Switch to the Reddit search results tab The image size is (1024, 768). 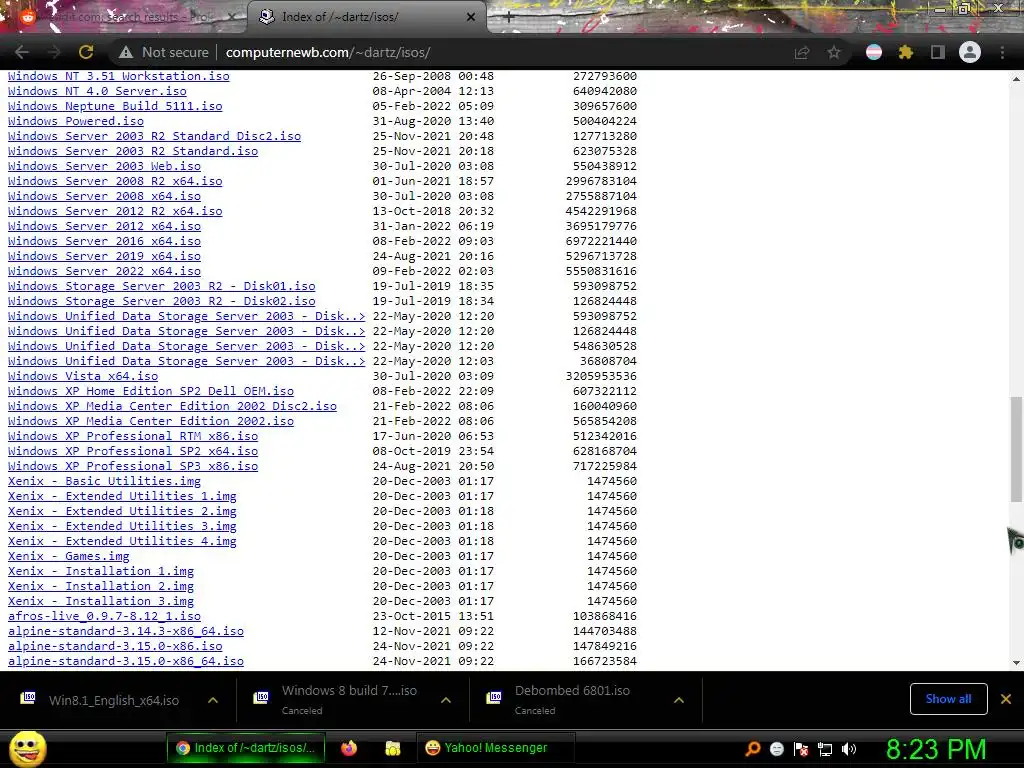(124, 17)
